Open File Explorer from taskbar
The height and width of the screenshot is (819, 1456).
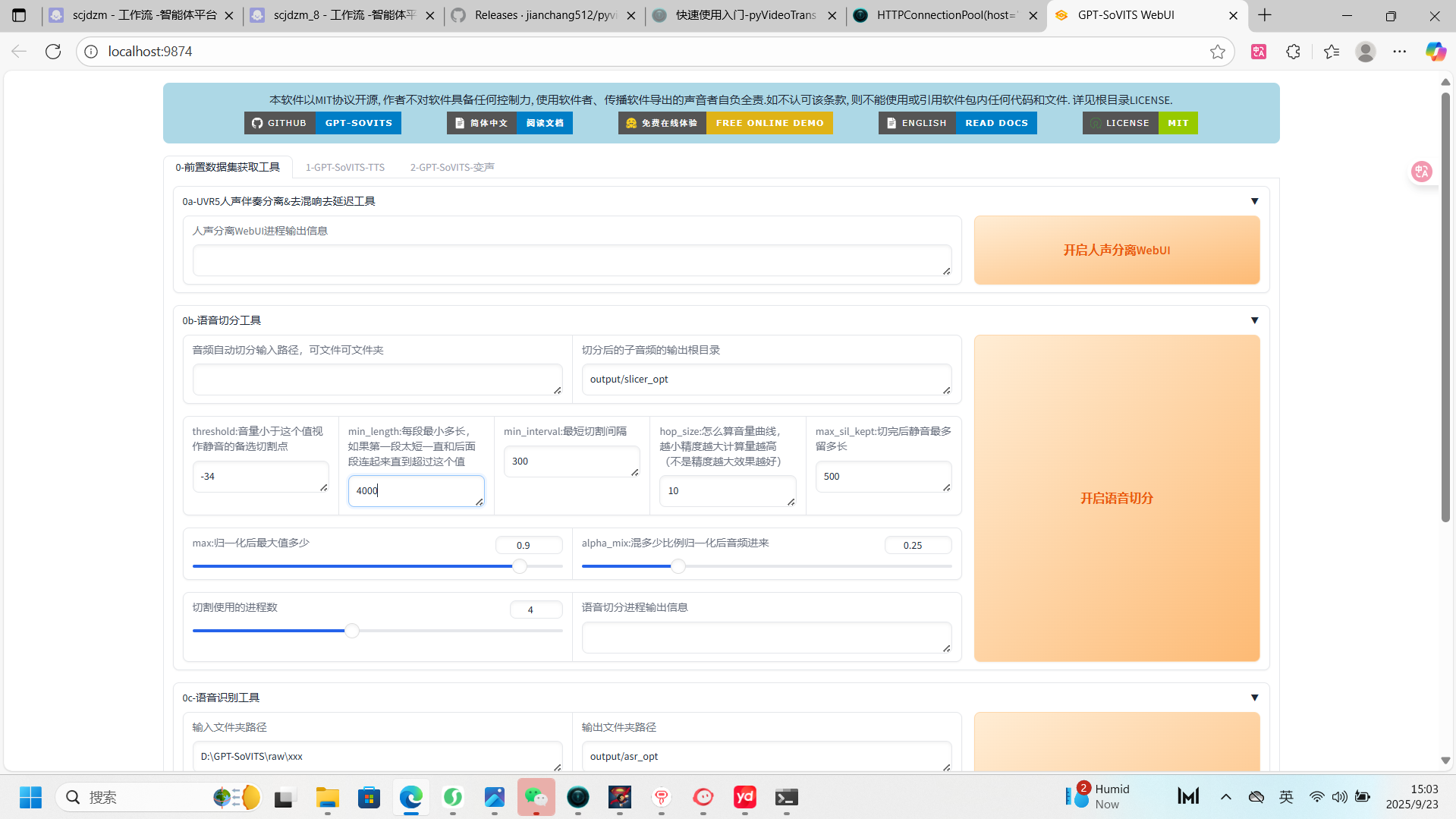tap(328, 797)
